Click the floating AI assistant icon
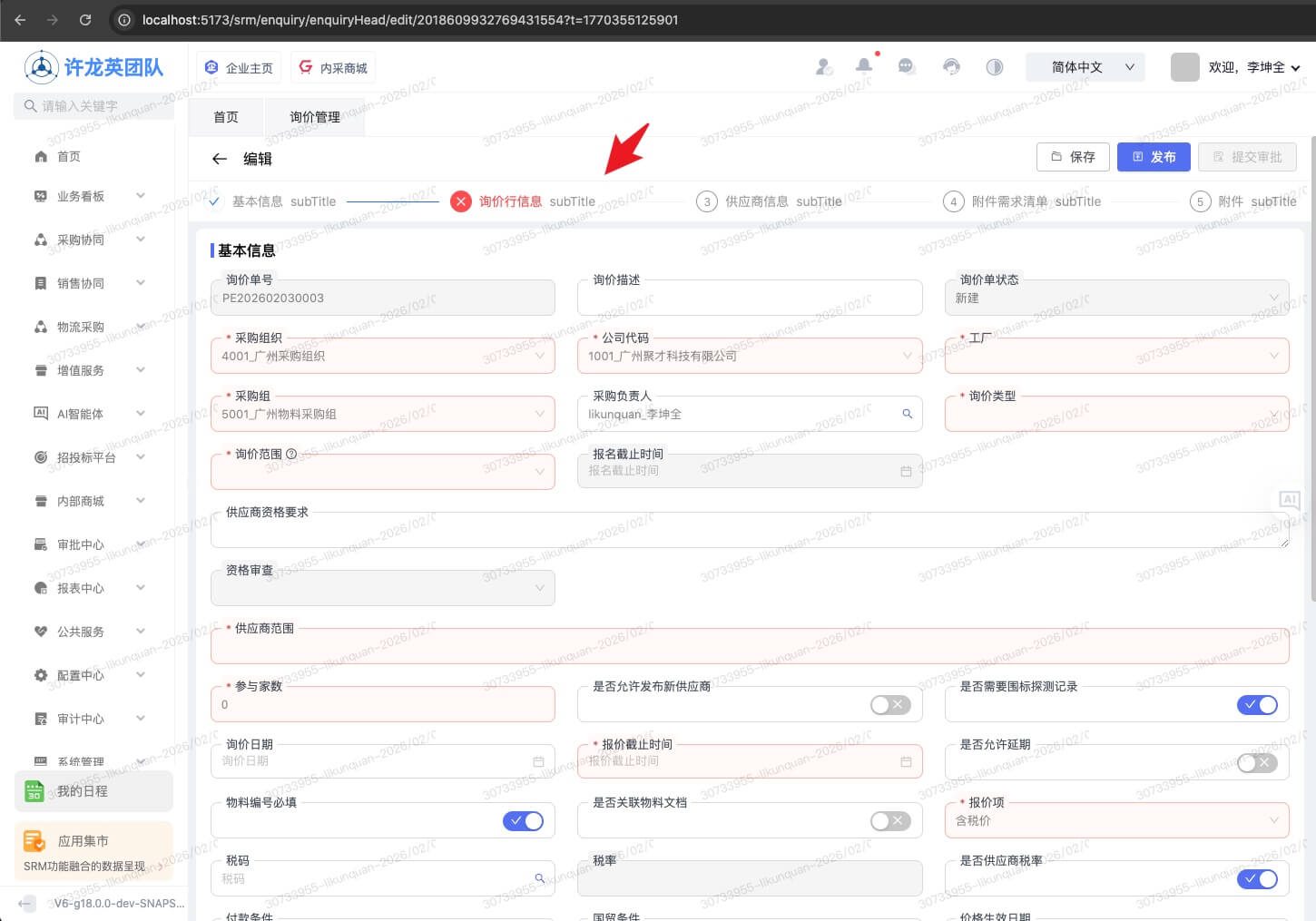Viewport: 1316px width, 921px height. [1289, 500]
